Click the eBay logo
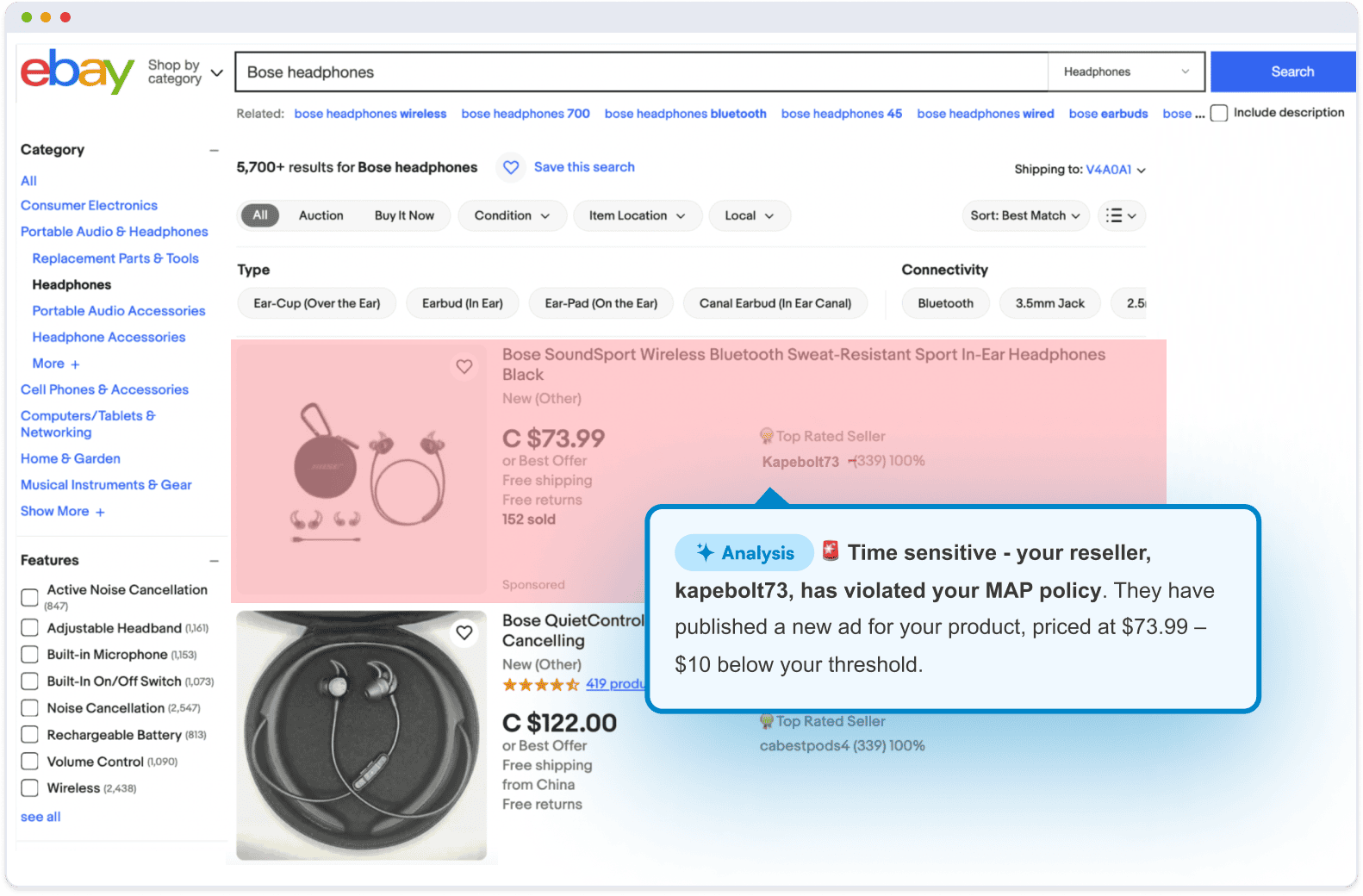Viewport: 1363px width, 896px height. click(x=77, y=72)
